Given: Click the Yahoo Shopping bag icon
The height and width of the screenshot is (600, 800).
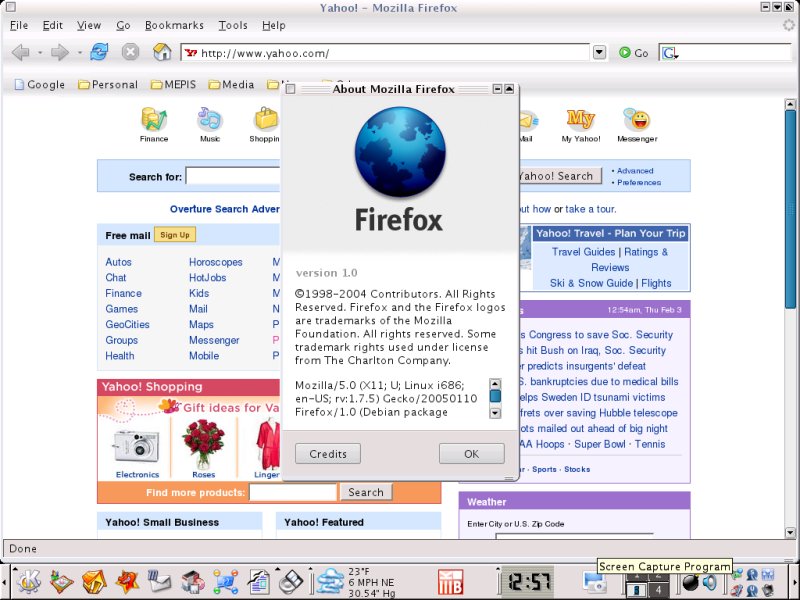Looking at the screenshot, I should pos(266,119).
